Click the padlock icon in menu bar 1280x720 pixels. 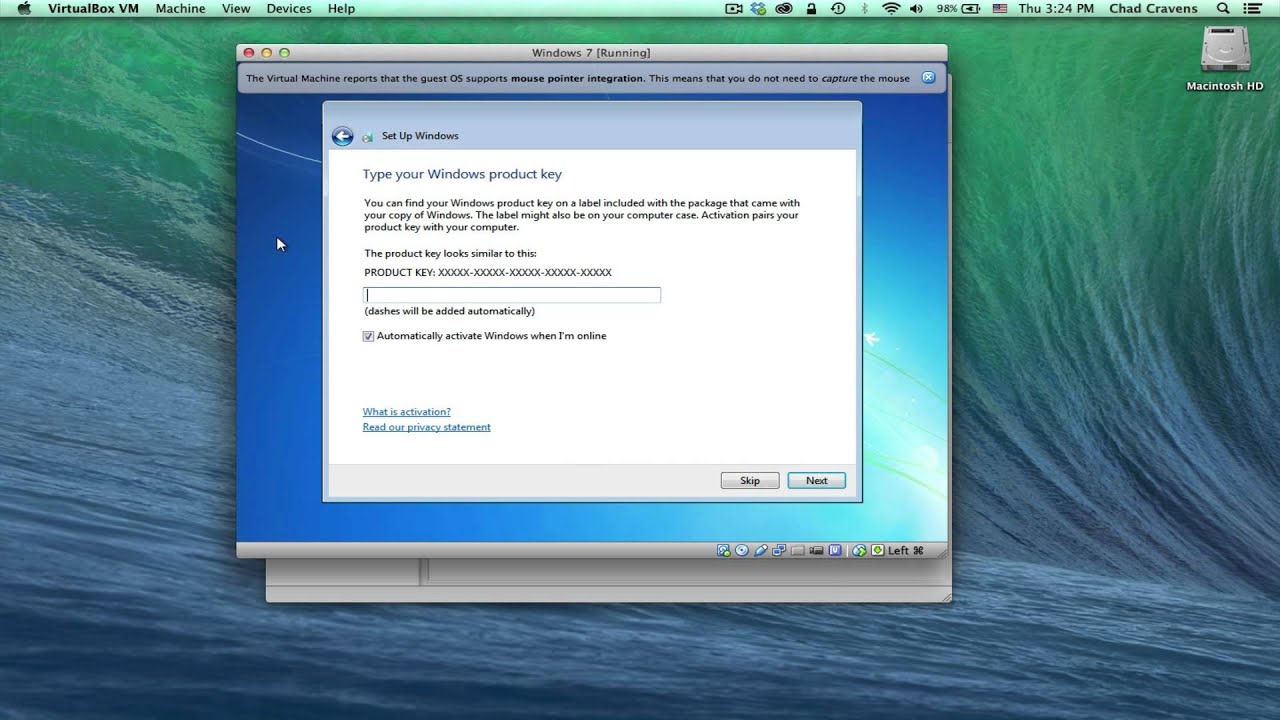[x=811, y=8]
